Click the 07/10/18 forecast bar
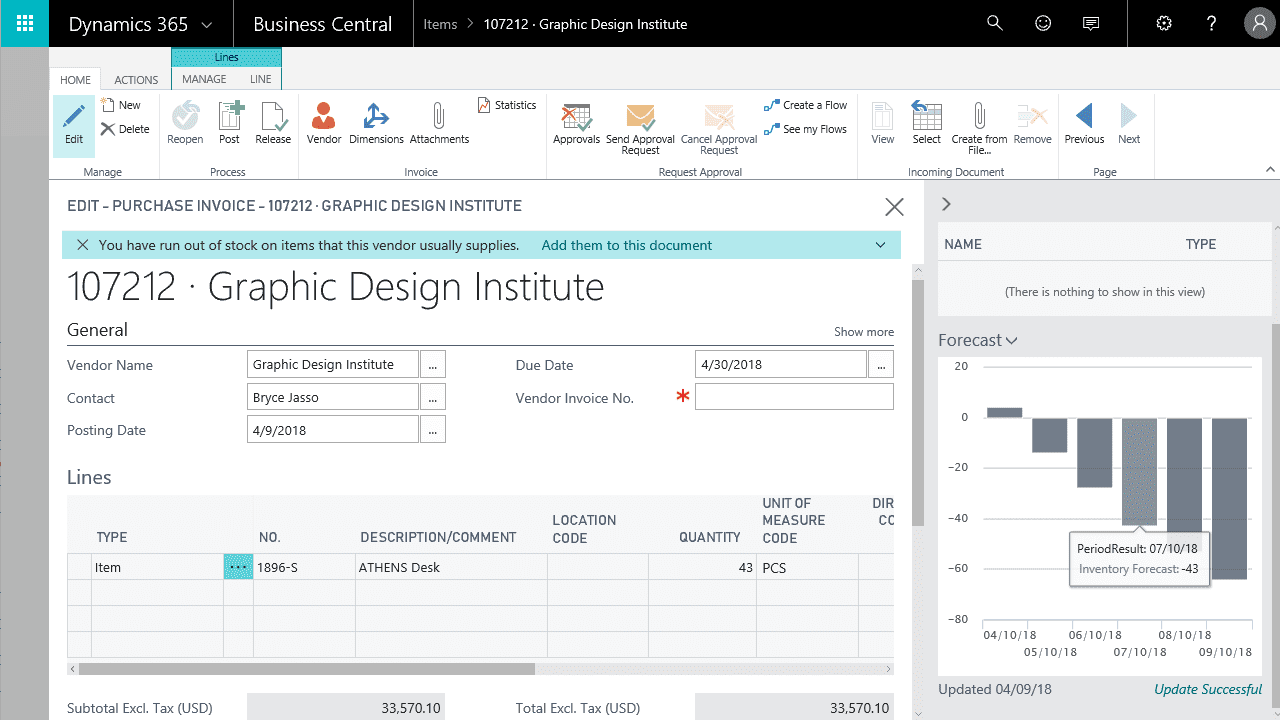This screenshot has height=720, width=1280. pos(1139,472)
